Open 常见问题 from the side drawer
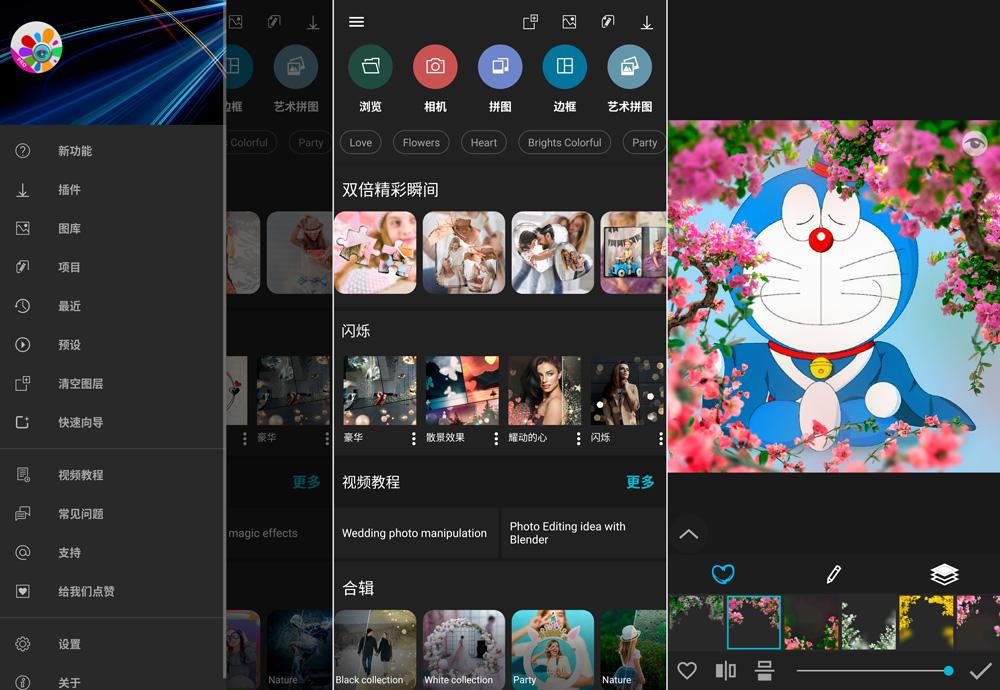 pyautogui.click(x=112, y=514)
